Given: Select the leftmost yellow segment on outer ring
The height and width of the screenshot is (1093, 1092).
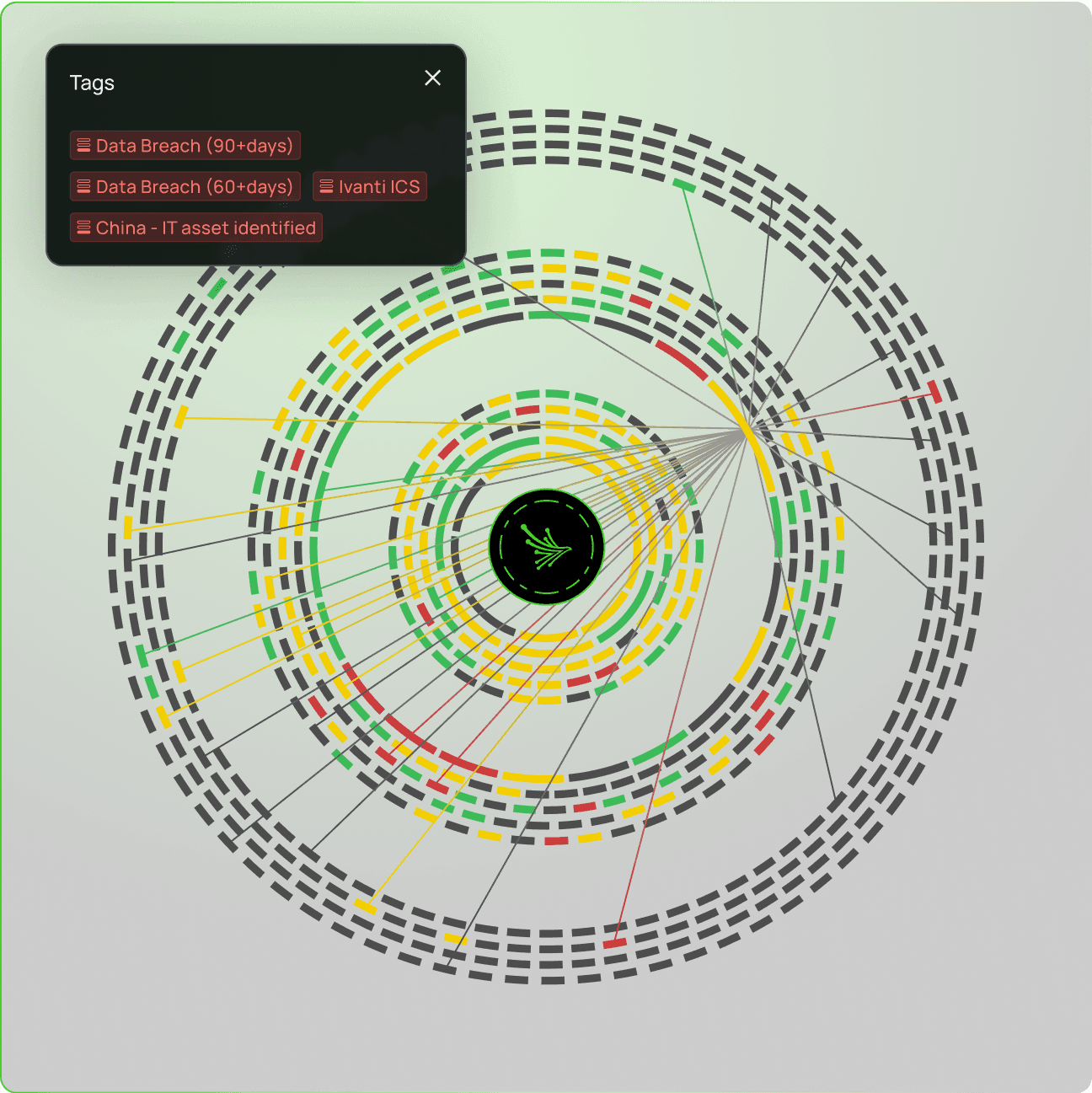Looking at the screenshot, I should point(128,528).
